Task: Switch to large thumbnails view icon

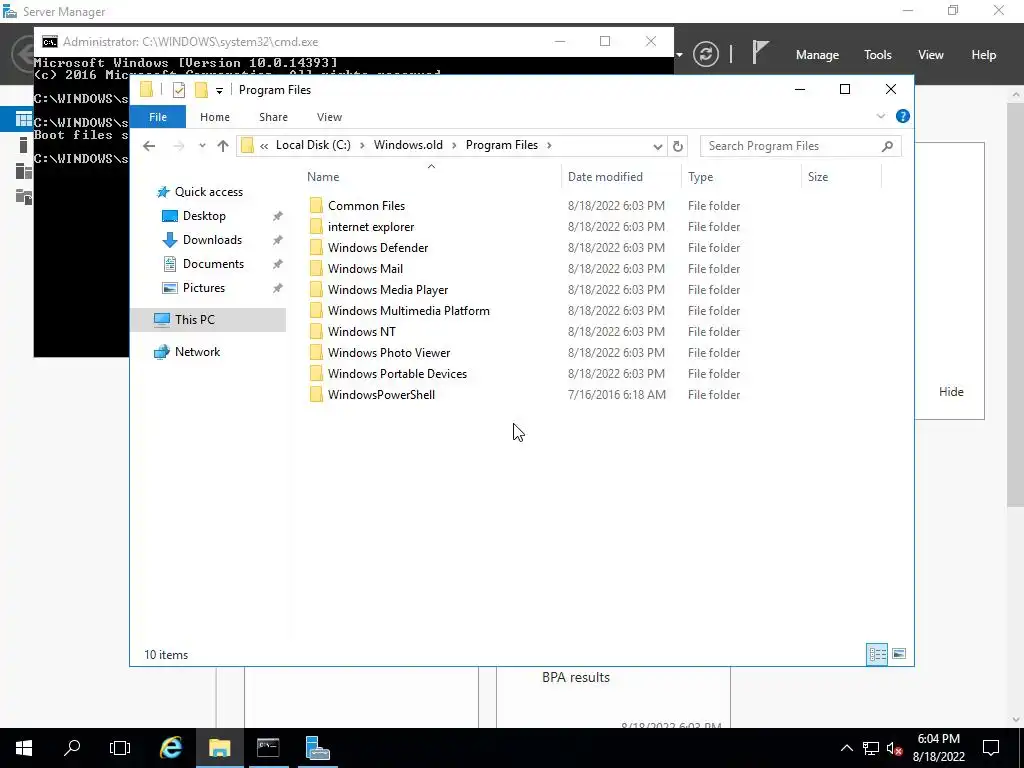Action: [899, 654]
